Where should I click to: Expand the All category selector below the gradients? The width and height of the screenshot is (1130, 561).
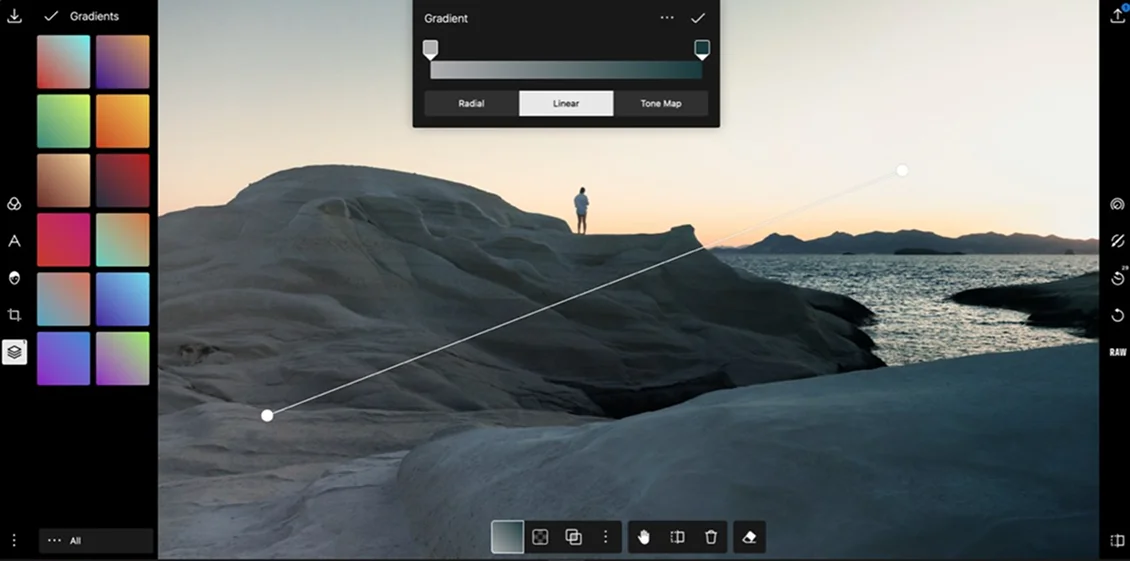(x=96, y=541)
